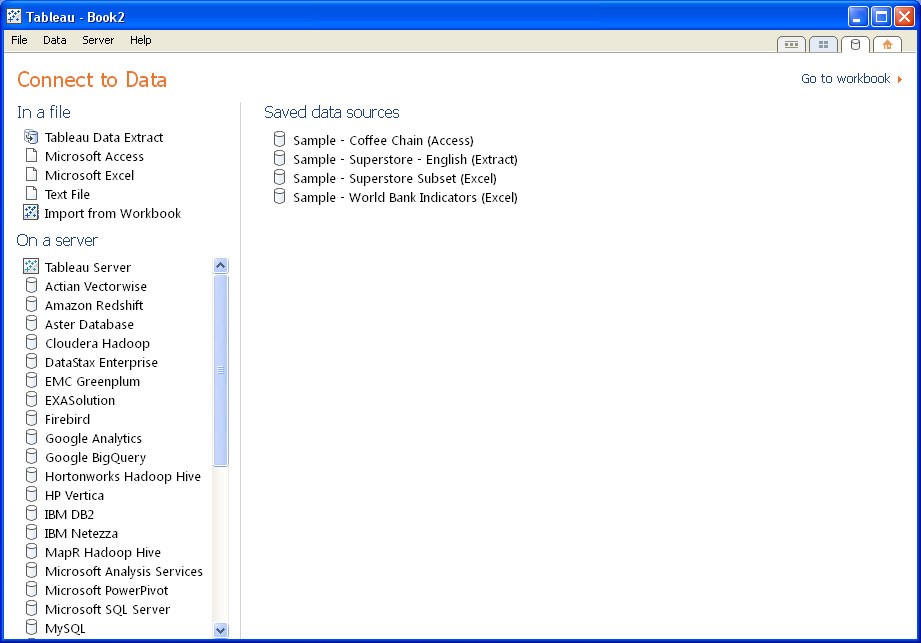Open the Server menu
Image resolution: width=921 pixels, height=643 pixels.
(98, 40)
